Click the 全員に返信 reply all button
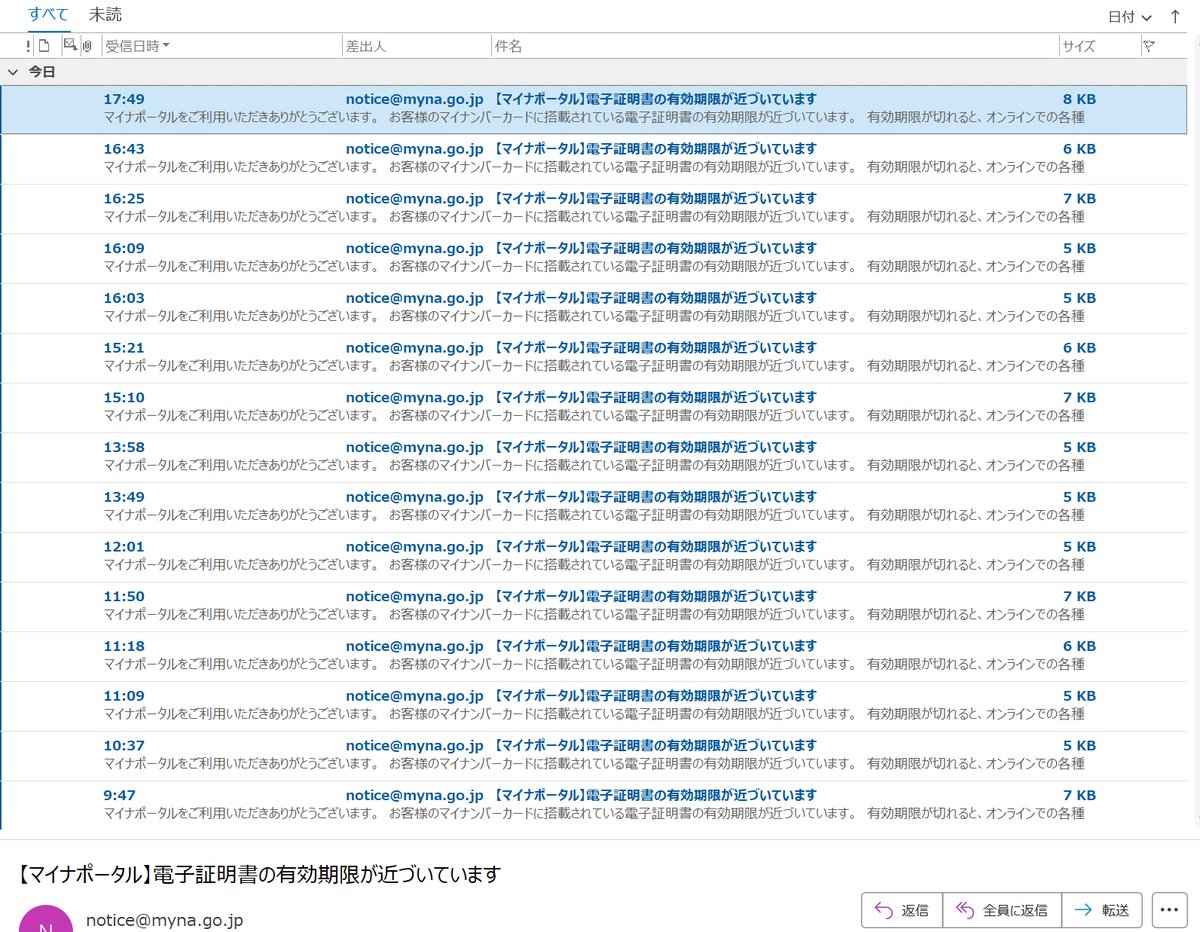Screen dimensions: 1200x932 coord(1002,910)
